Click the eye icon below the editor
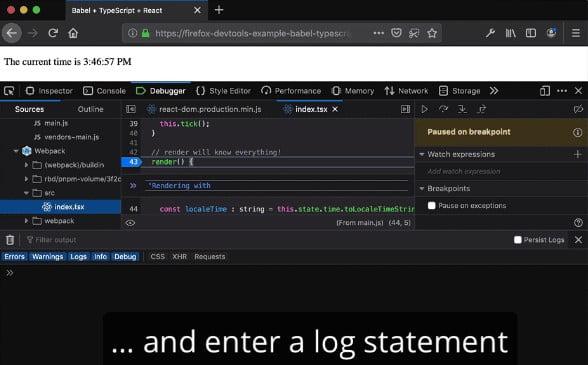 pos(130,223)
